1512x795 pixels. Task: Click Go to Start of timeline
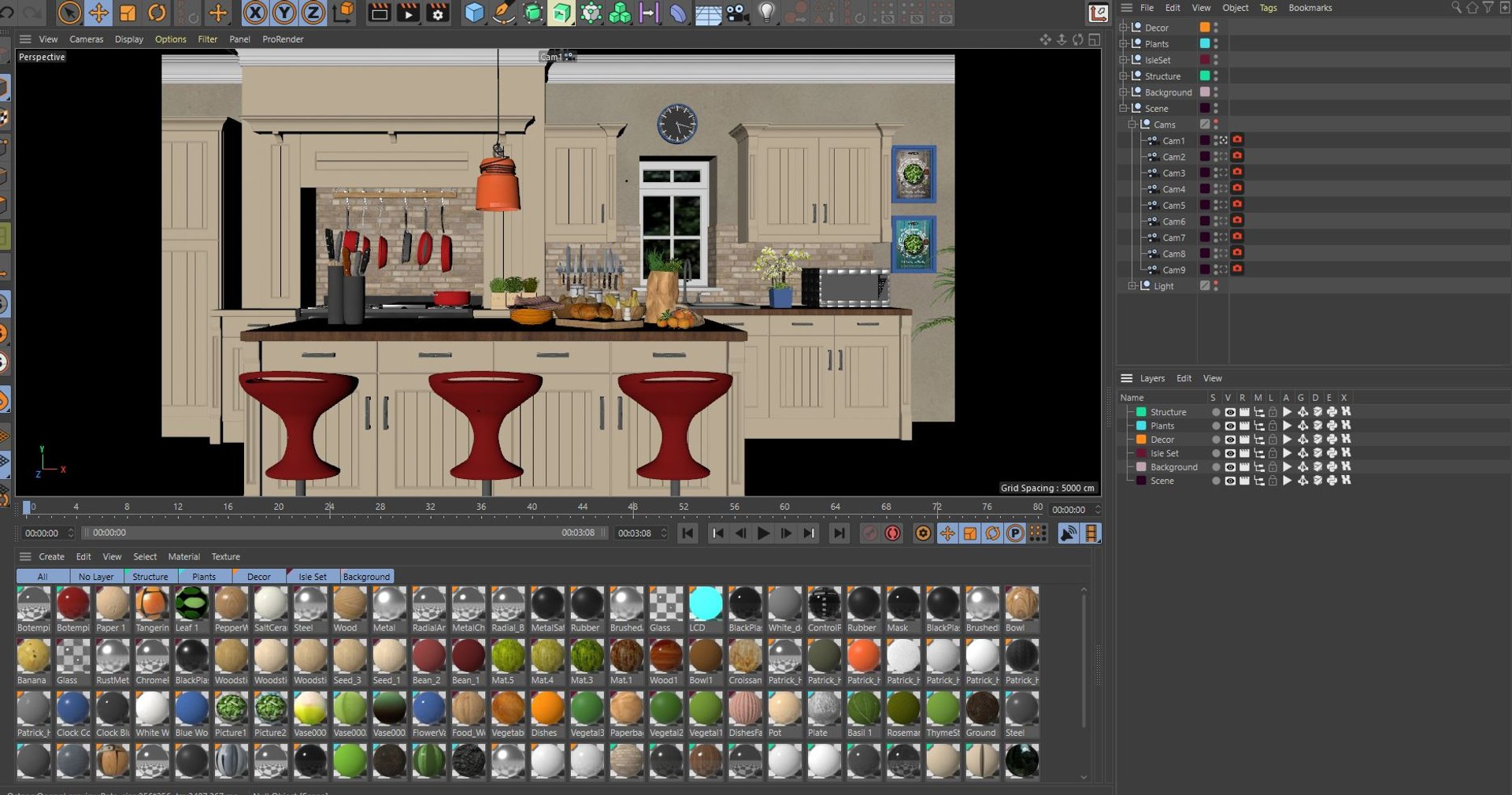click(x=687, y=533)
